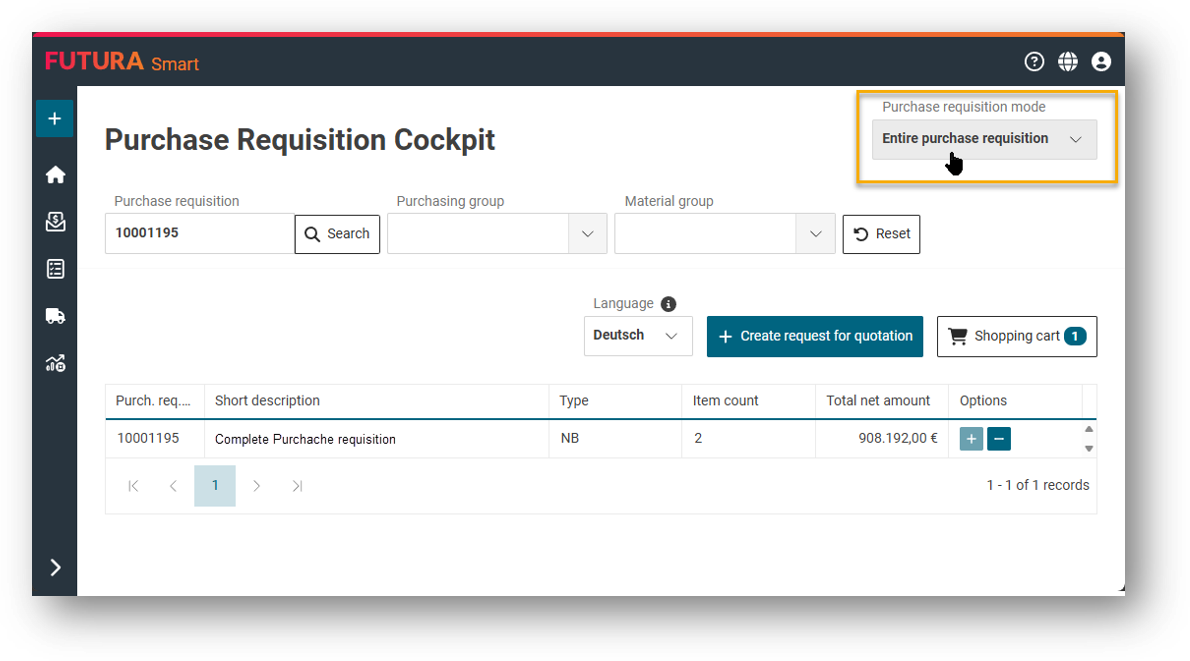Open the Shopping cart
Viewport: 1190px width, 661px height.
(x=1017, y=336)
